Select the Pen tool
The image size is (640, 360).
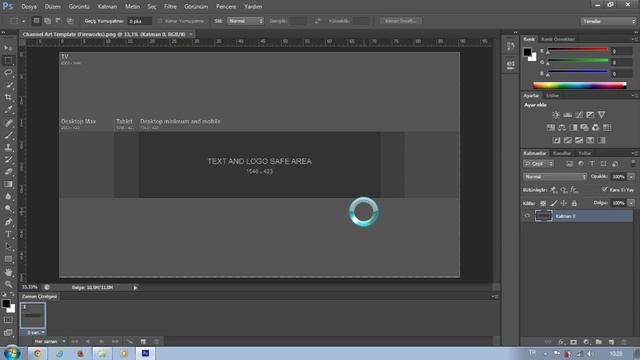pos(8,222)
